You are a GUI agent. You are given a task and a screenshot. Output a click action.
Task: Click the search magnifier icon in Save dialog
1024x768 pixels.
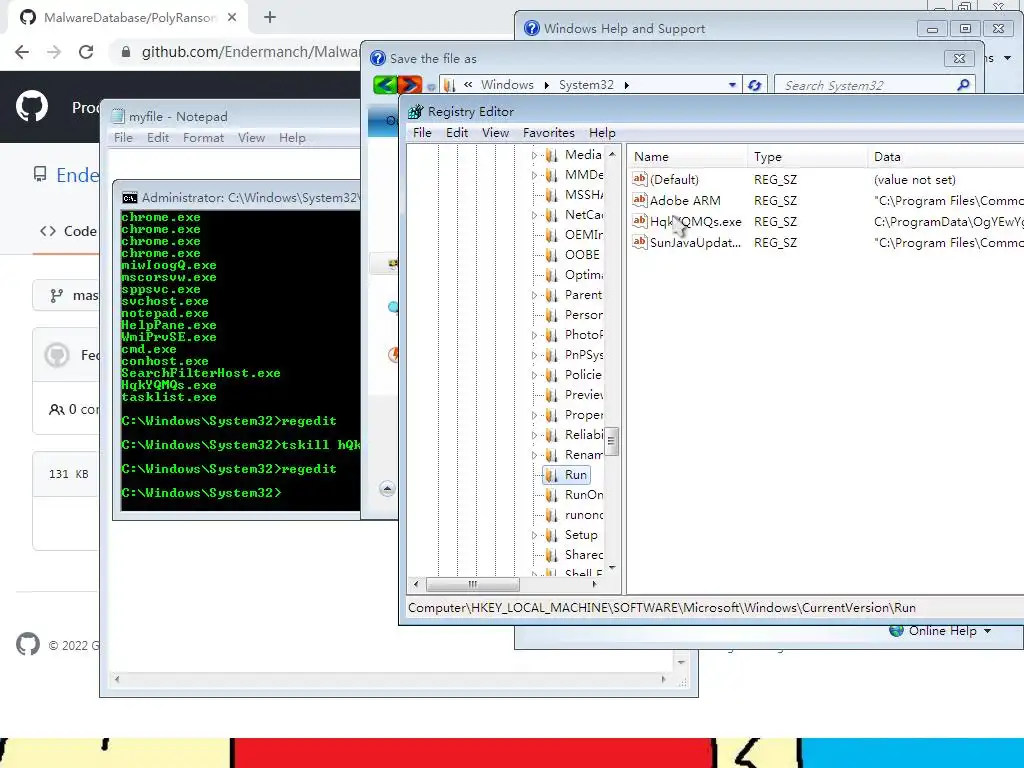[x=963, y=85]
